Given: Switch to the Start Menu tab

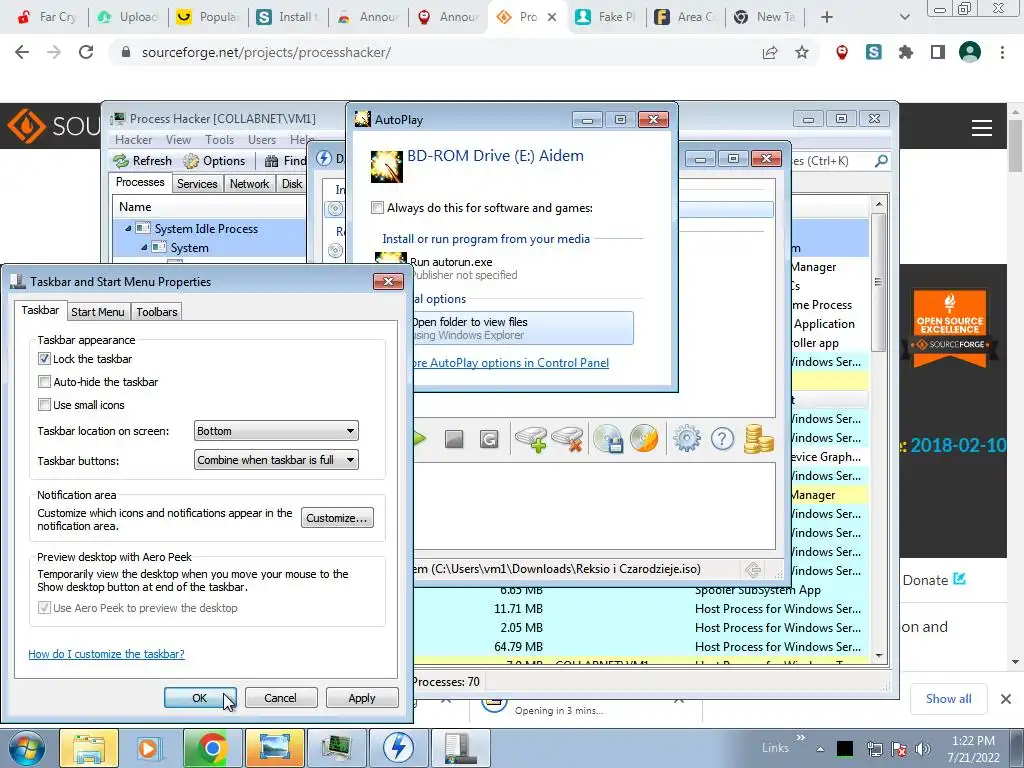Looking at the screenshot, I should tap(98, 312).
